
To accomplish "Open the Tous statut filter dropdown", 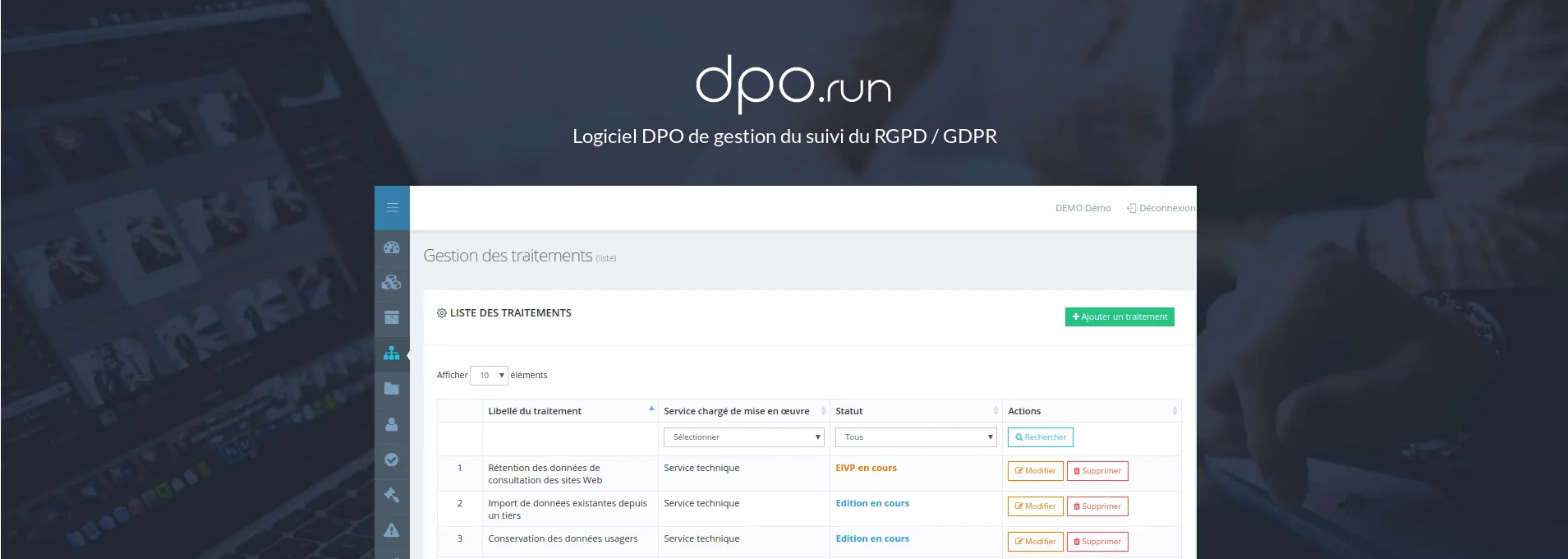I will pyautogui.click(x=916, y=437).
